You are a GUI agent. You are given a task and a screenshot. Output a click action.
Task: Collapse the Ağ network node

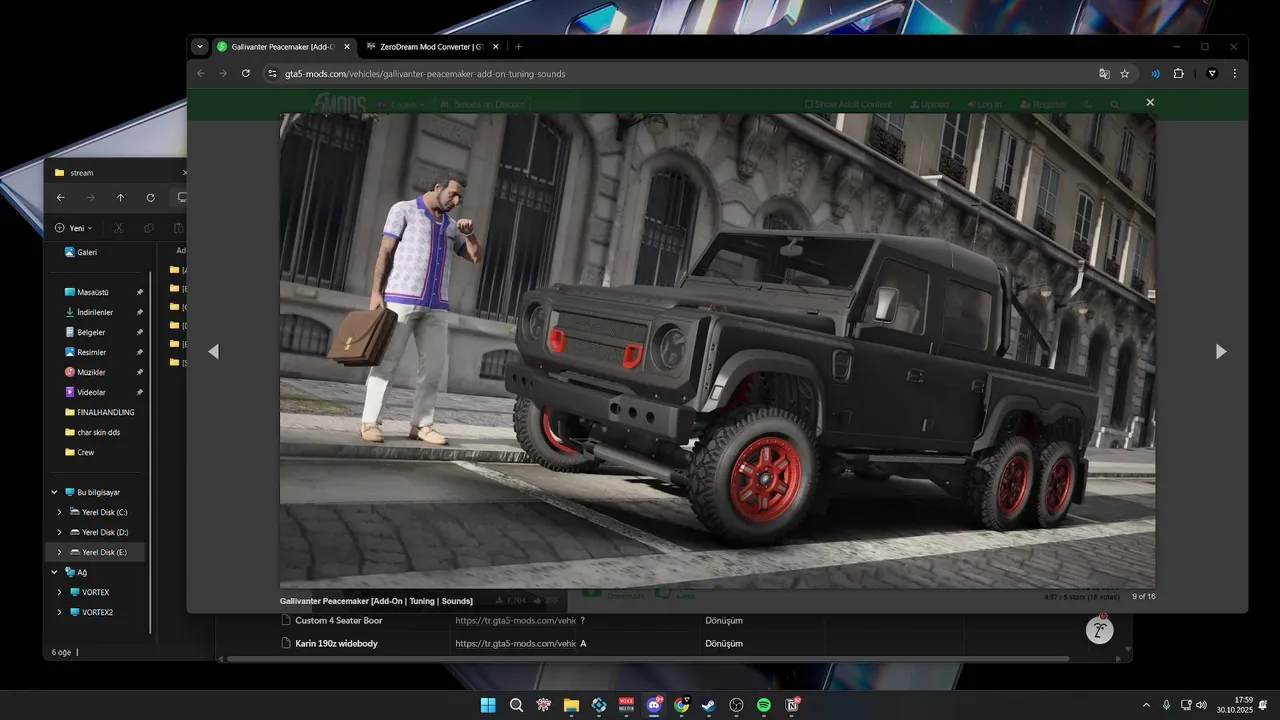[55, 572]
